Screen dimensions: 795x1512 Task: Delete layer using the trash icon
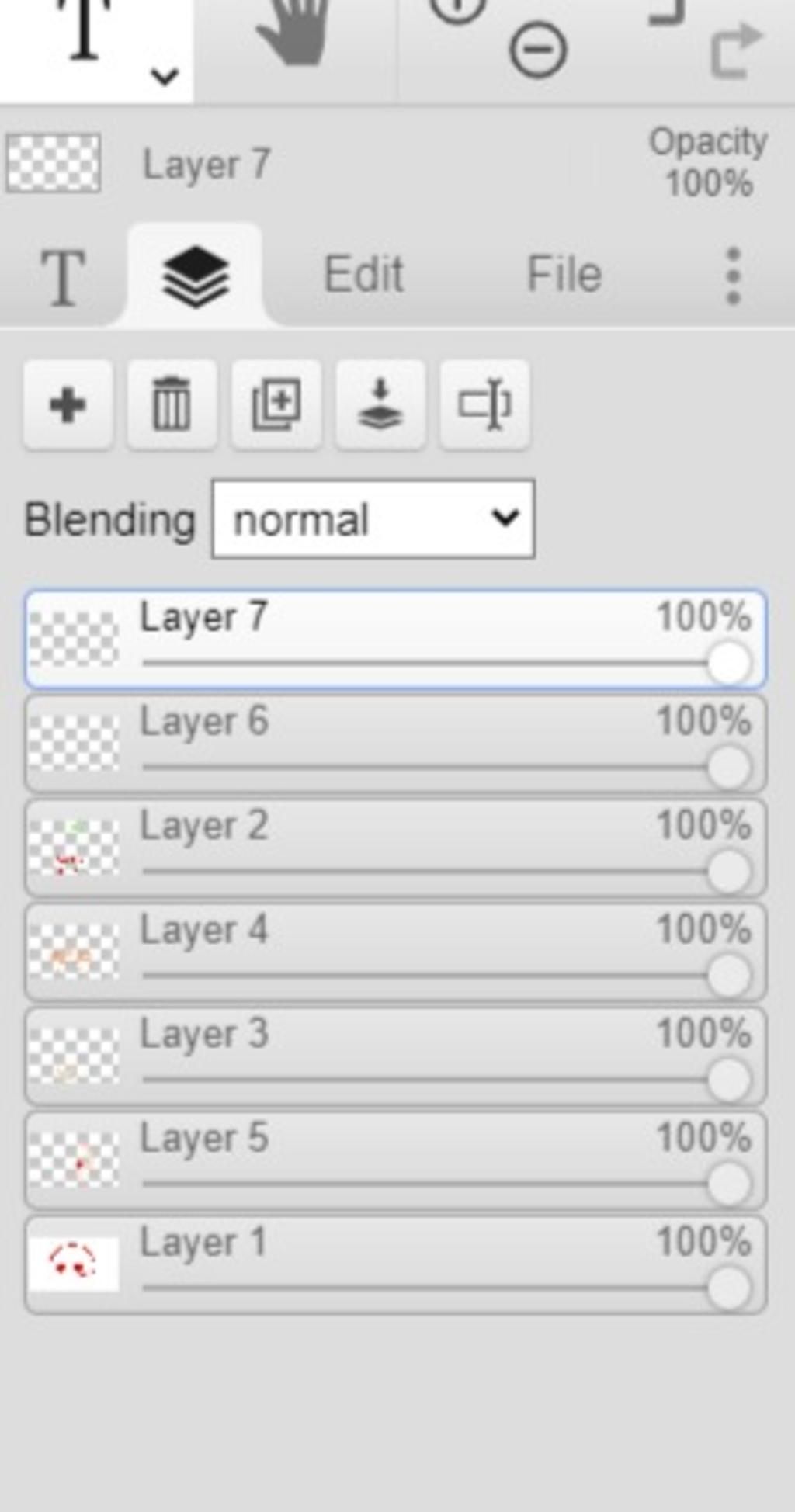coord(172,404)
